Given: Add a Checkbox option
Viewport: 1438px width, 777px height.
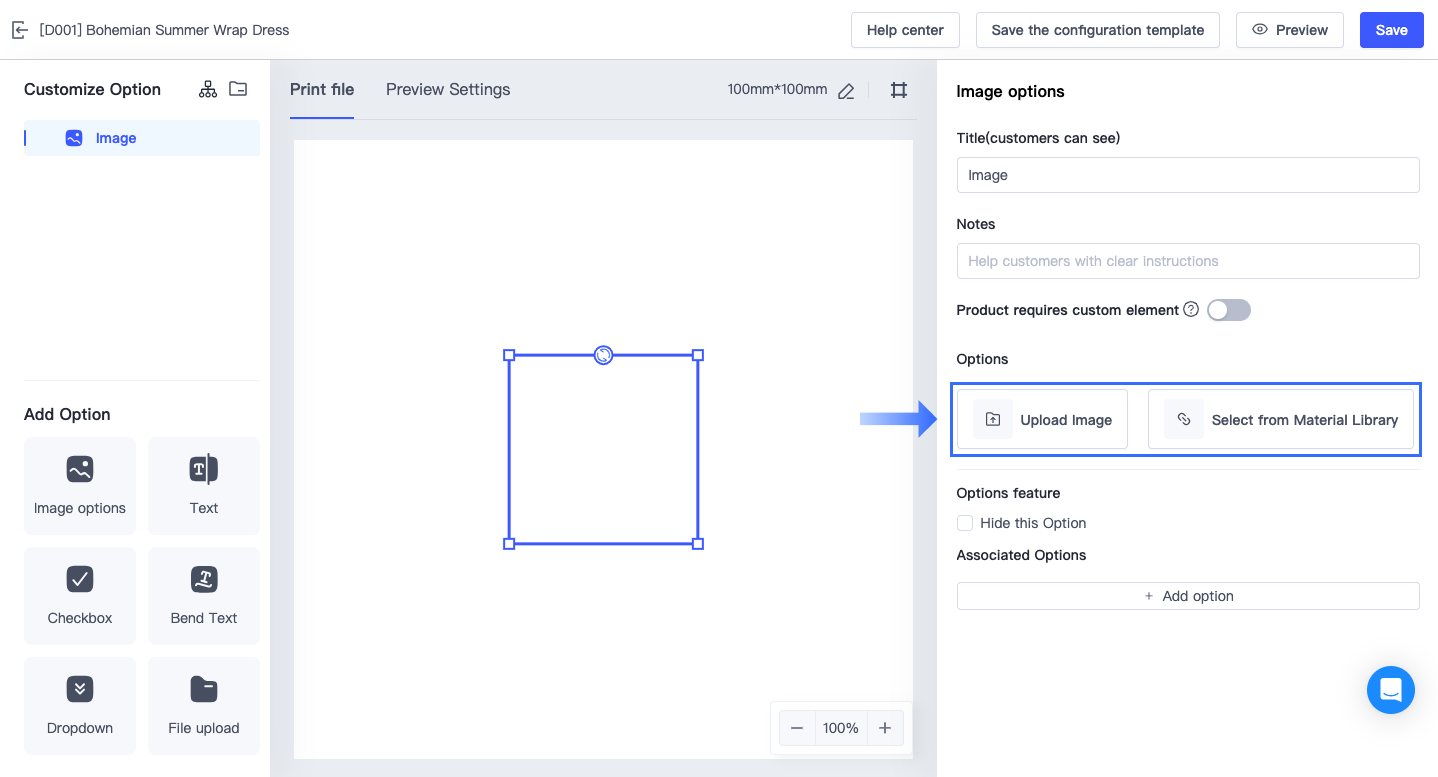Looking at the screenshot, I should (x=79, y=596).
